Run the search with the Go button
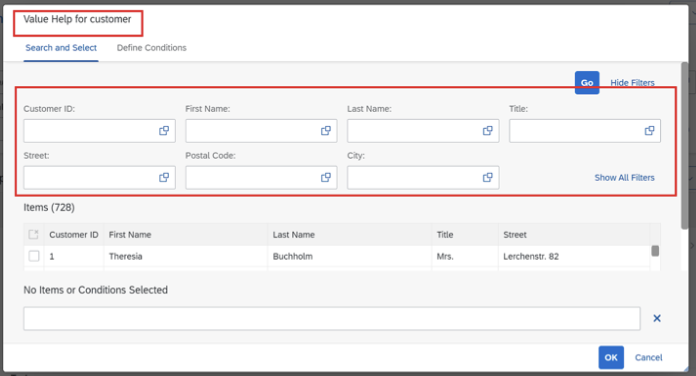 coord(587,83)
